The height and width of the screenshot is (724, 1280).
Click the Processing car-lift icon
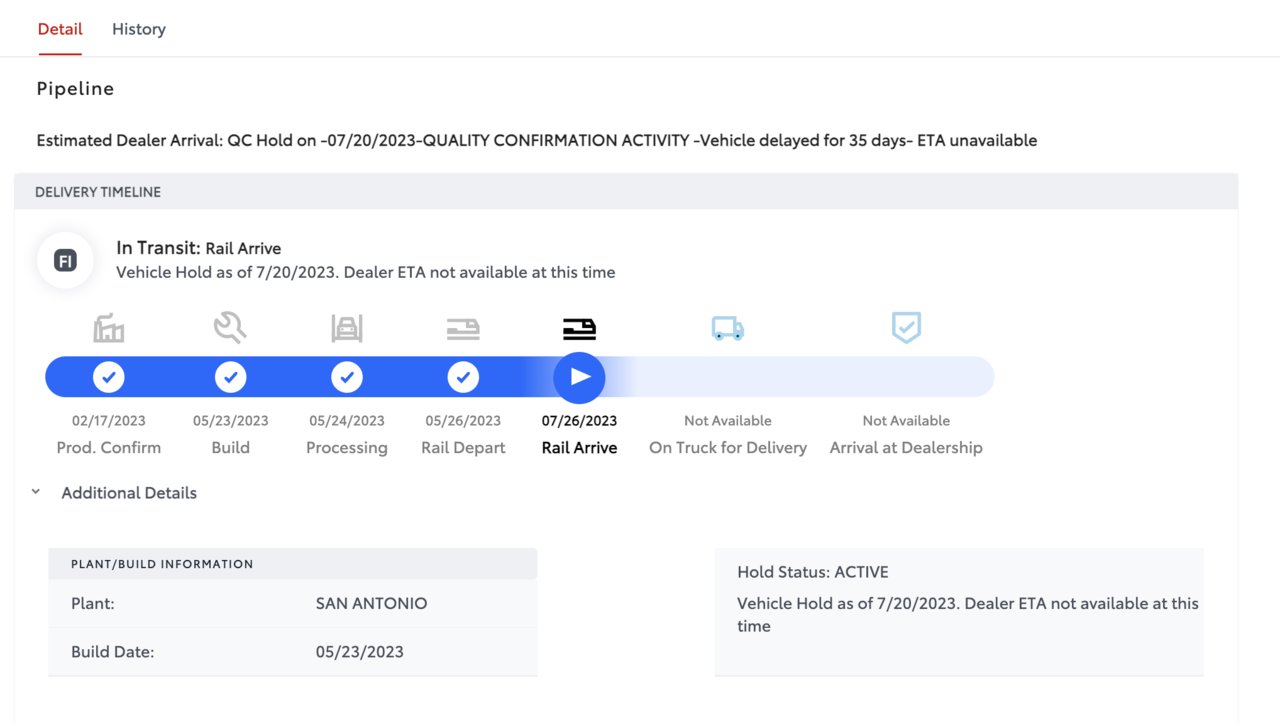click(347, 328)
